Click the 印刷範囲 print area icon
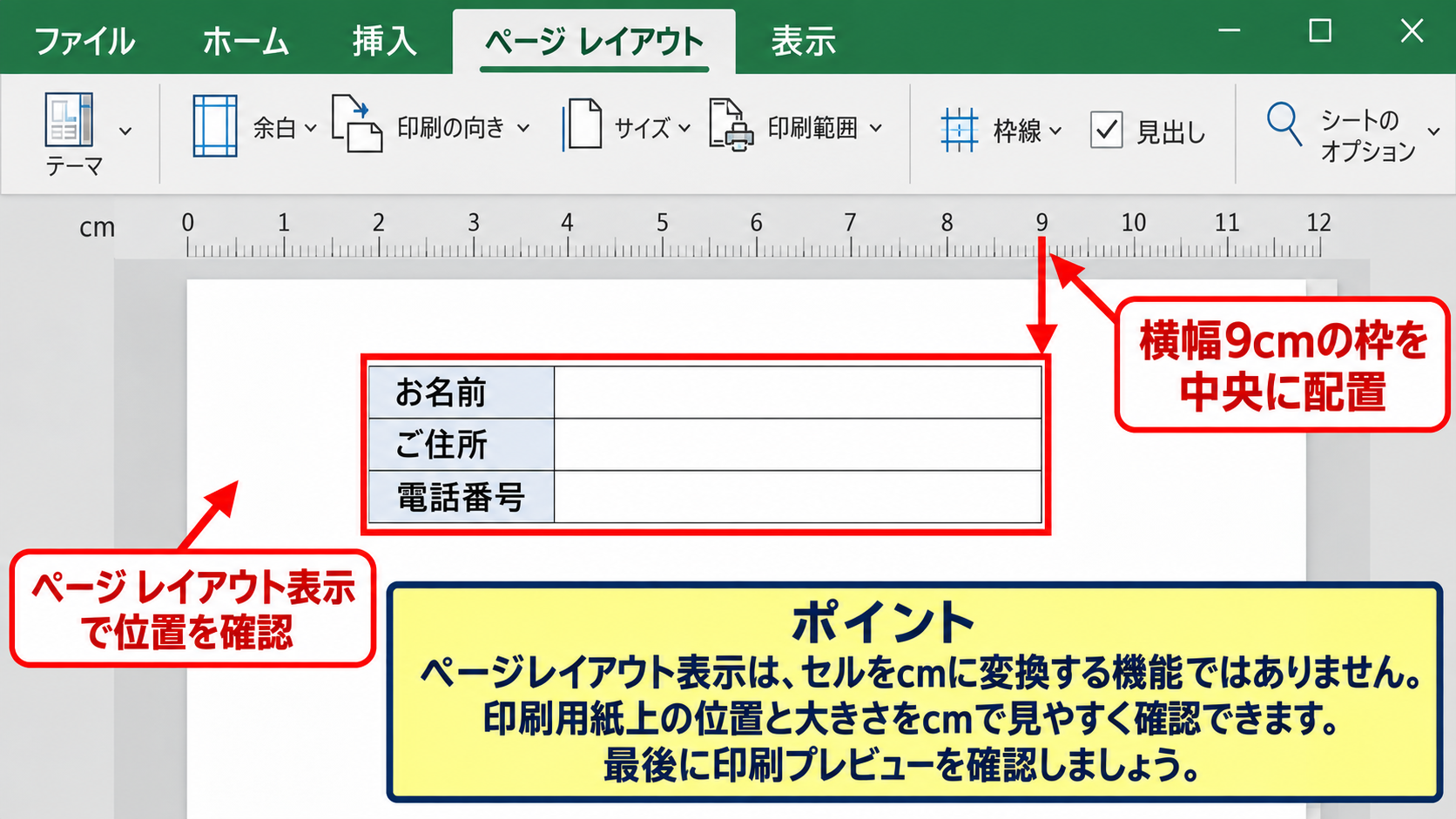 pyautogui.click(x=731, y=124)
